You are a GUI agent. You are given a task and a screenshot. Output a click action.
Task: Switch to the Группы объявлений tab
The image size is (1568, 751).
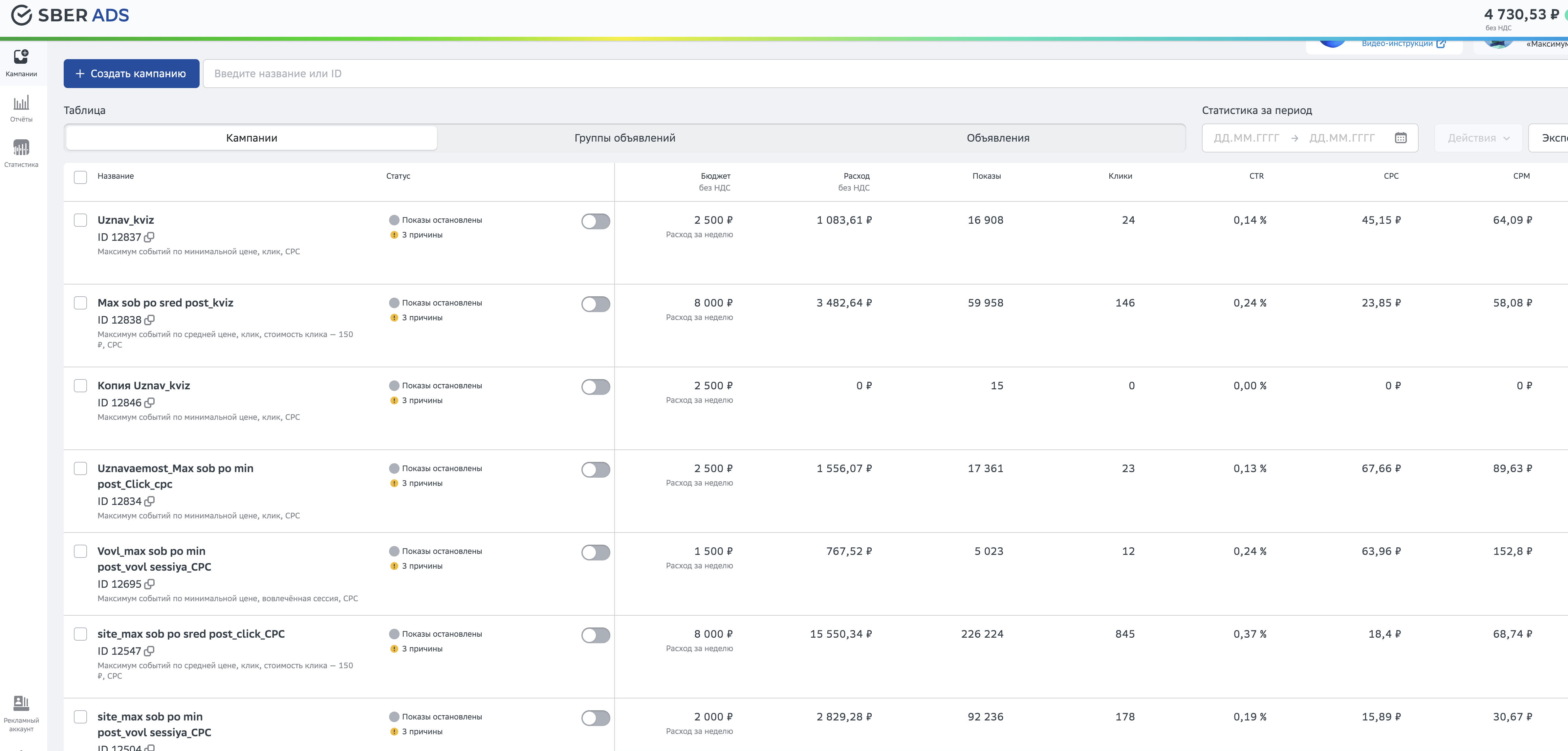point(624,138)
